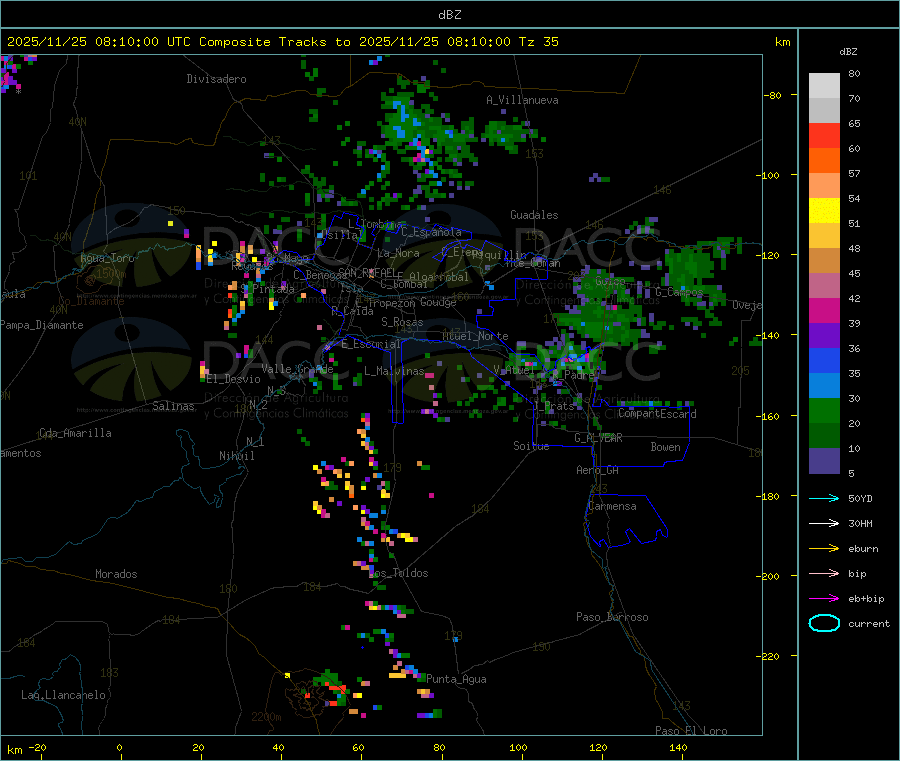Click the Atuel_Norte map label
The width and height of the screenshot is (900, 761).
[475, 336]
